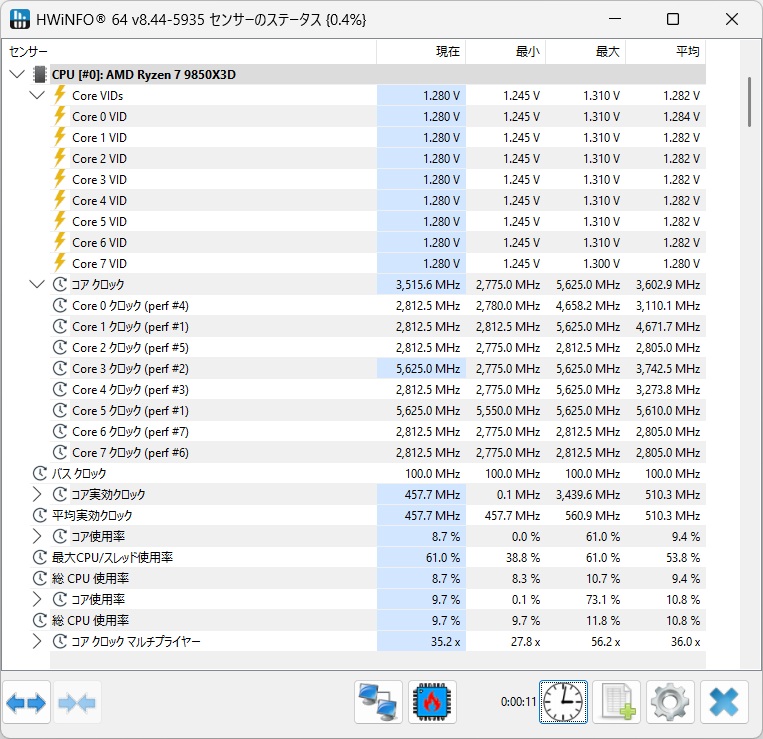Open sensor settings with the gear icon
Screen dimensions: 763x739
pyautogui.click(x=670, y=703)
